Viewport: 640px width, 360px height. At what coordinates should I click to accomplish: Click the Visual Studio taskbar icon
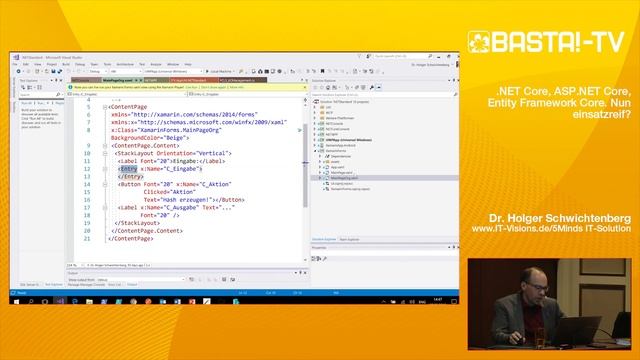[60, 302]
